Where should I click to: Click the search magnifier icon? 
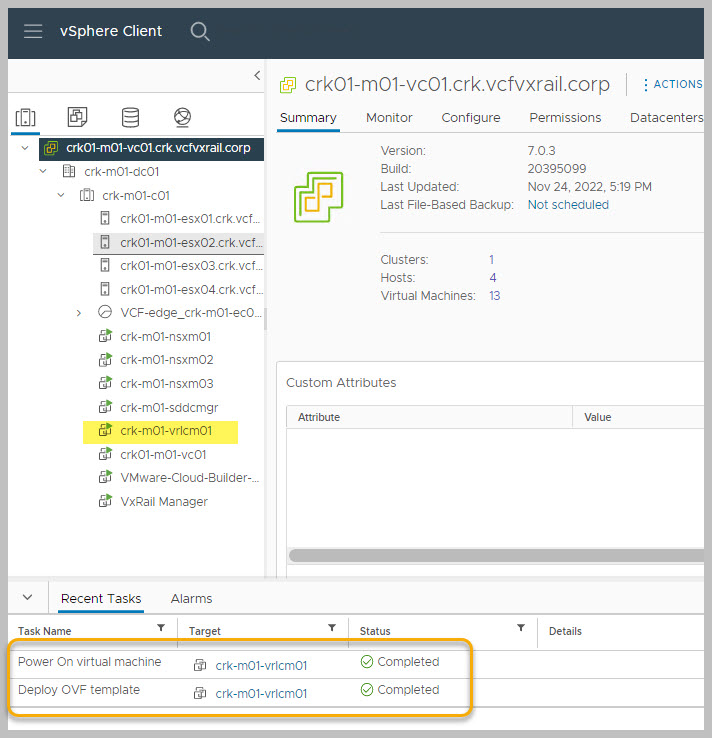coord(200,31)
